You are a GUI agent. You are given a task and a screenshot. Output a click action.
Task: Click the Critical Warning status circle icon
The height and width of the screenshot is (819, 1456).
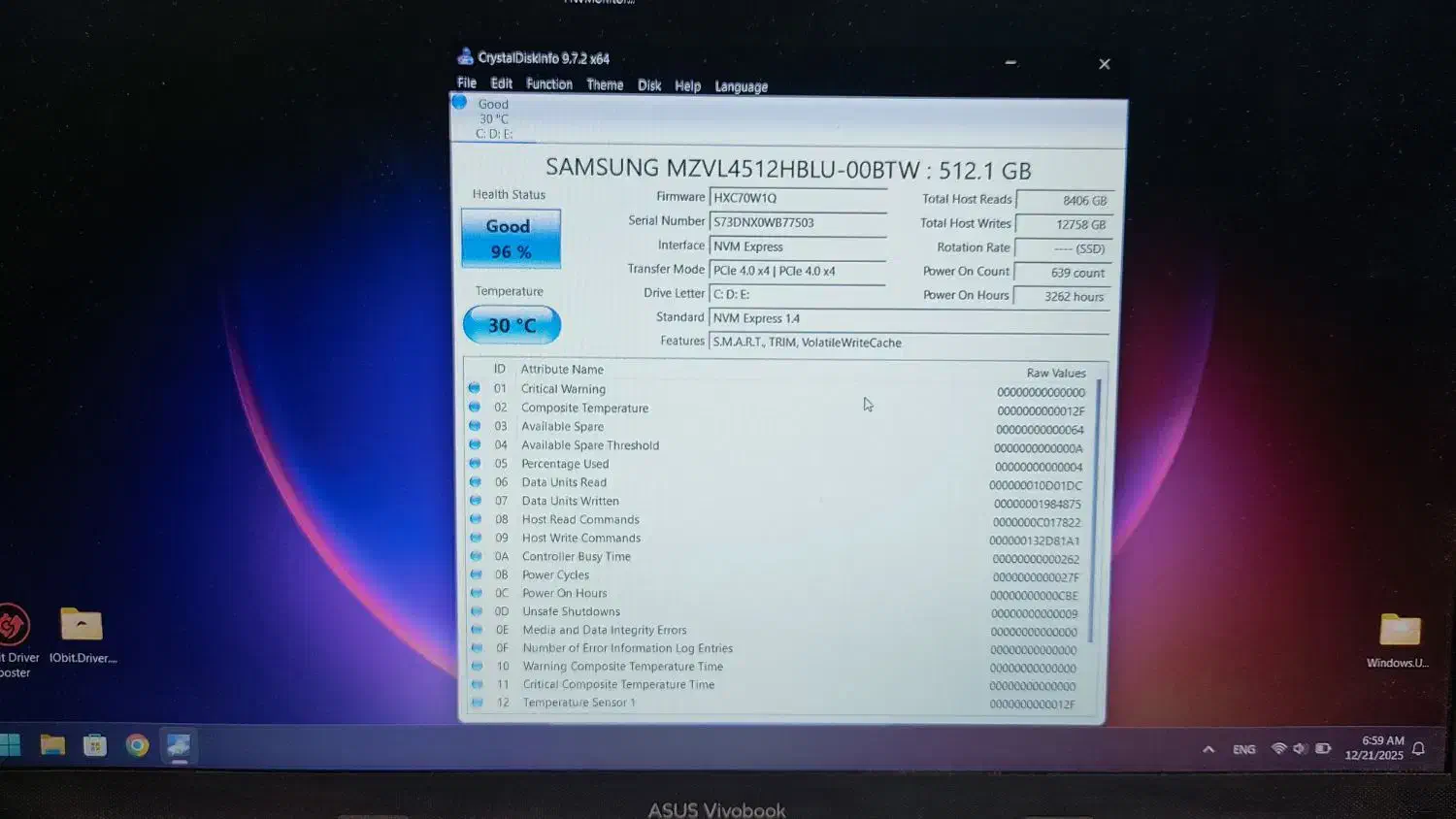click(x=475, y=388)
